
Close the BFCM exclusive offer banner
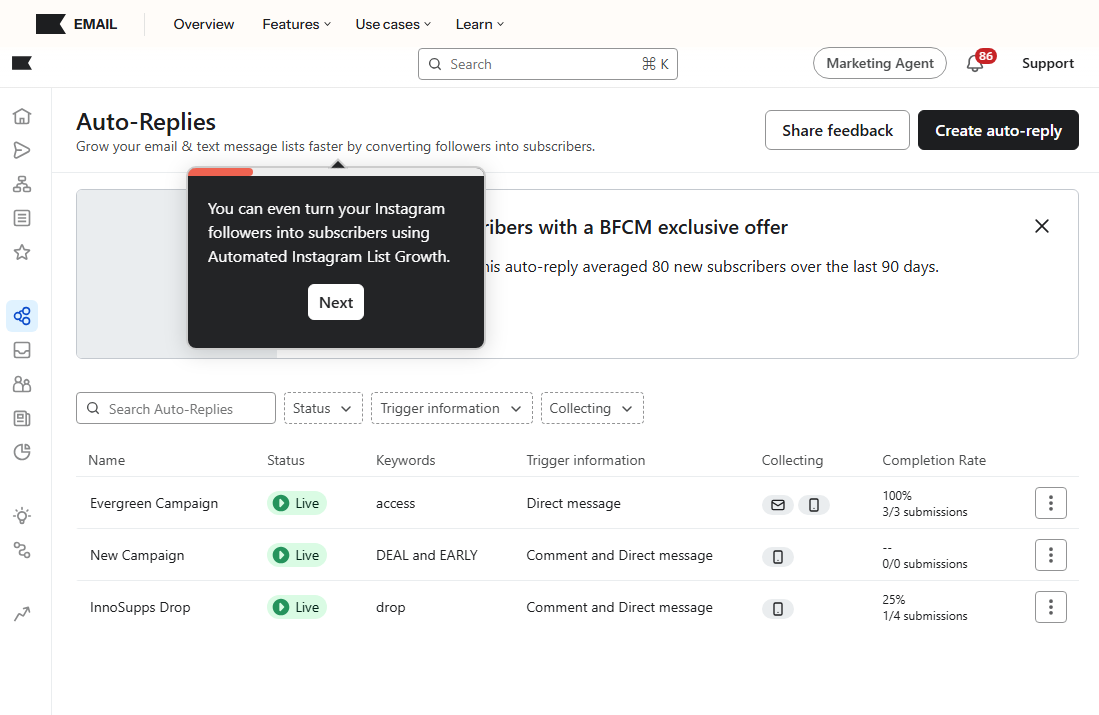[x=1042, y=226]
